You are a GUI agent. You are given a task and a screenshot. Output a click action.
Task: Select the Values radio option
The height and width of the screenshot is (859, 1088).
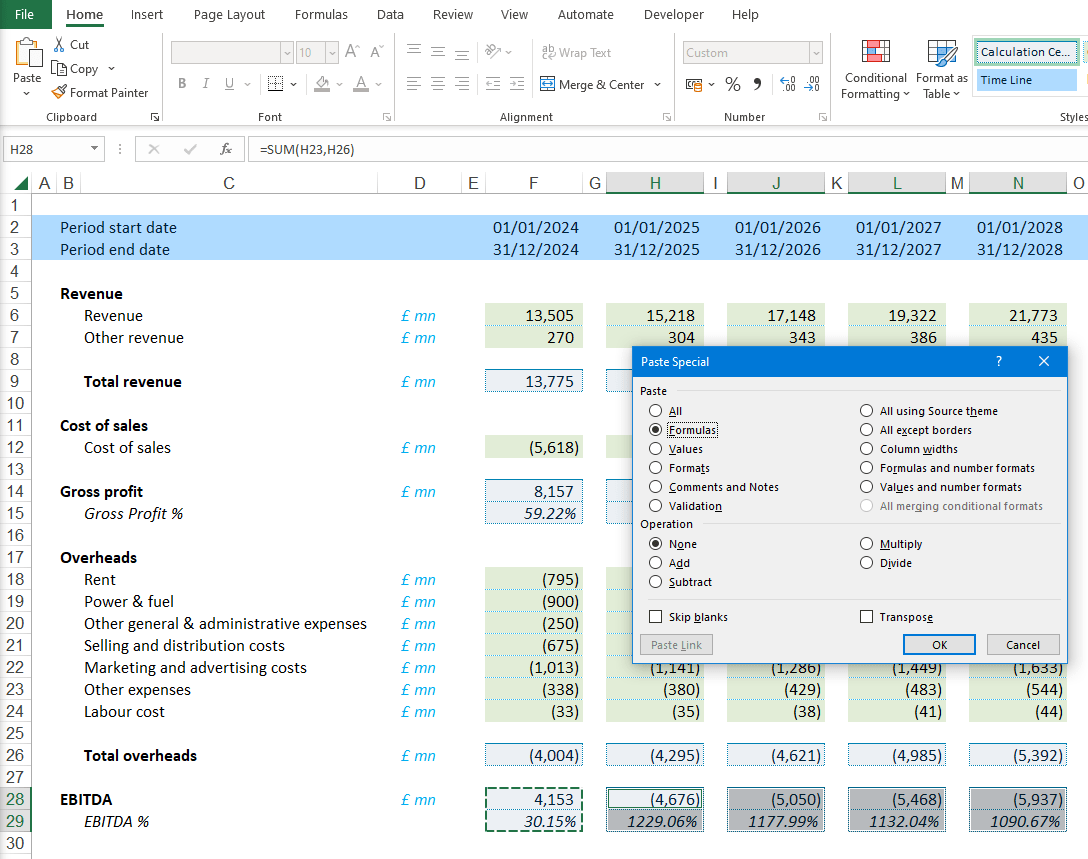coord(656,449)
